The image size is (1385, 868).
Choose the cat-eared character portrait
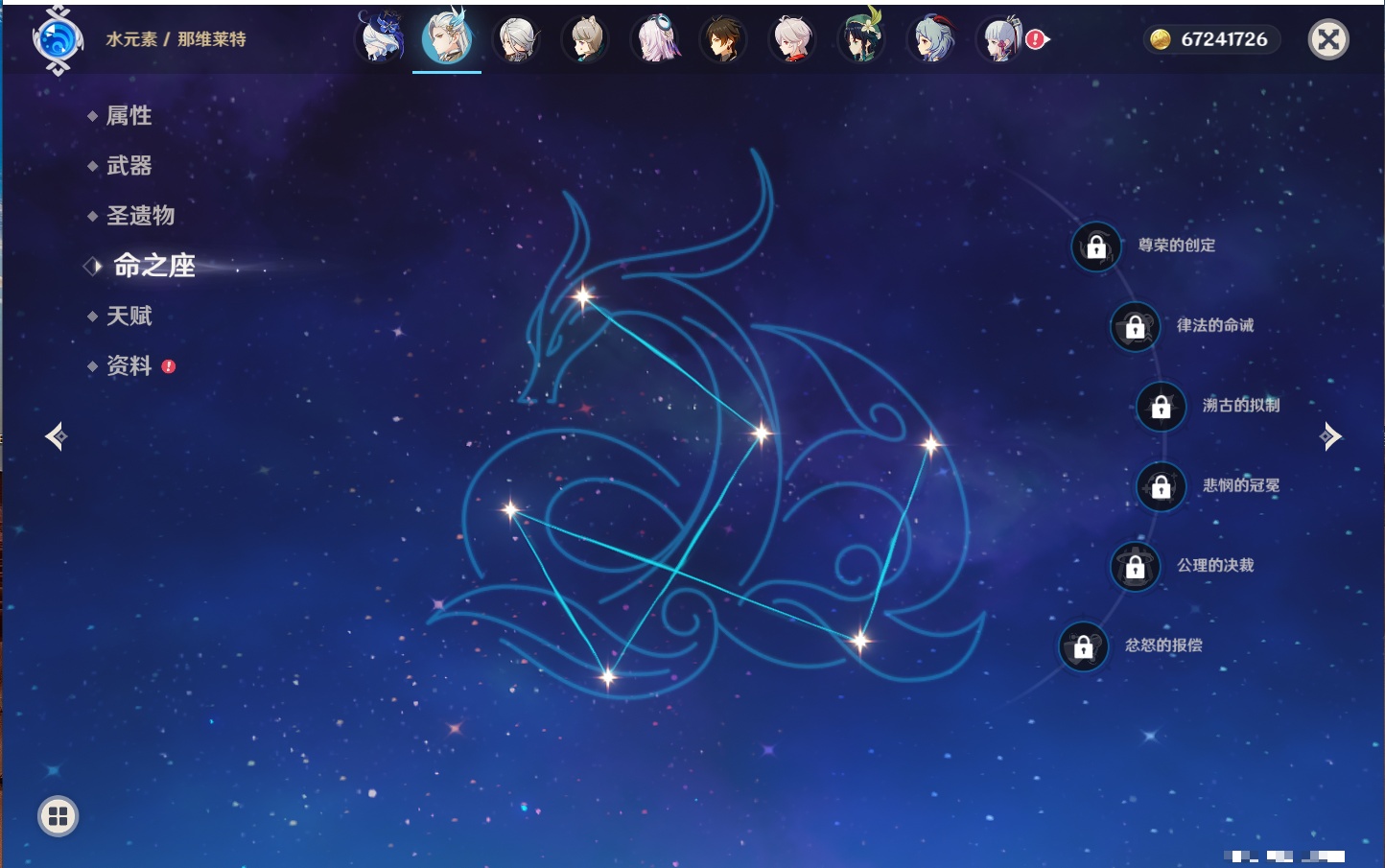click(x=586, y=39)
